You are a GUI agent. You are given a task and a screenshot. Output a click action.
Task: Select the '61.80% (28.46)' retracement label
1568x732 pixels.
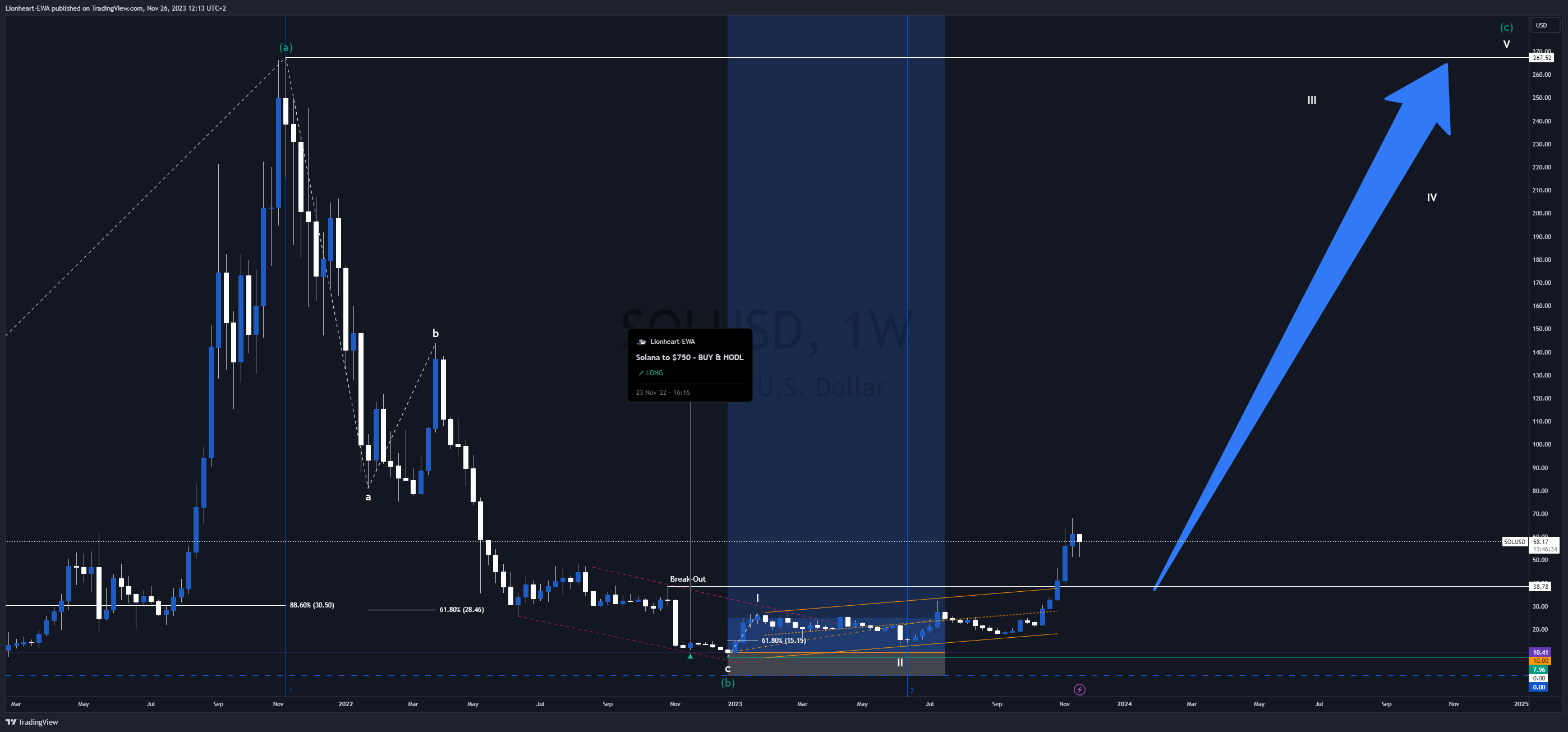pyautogui.click(x=461, y=610)
